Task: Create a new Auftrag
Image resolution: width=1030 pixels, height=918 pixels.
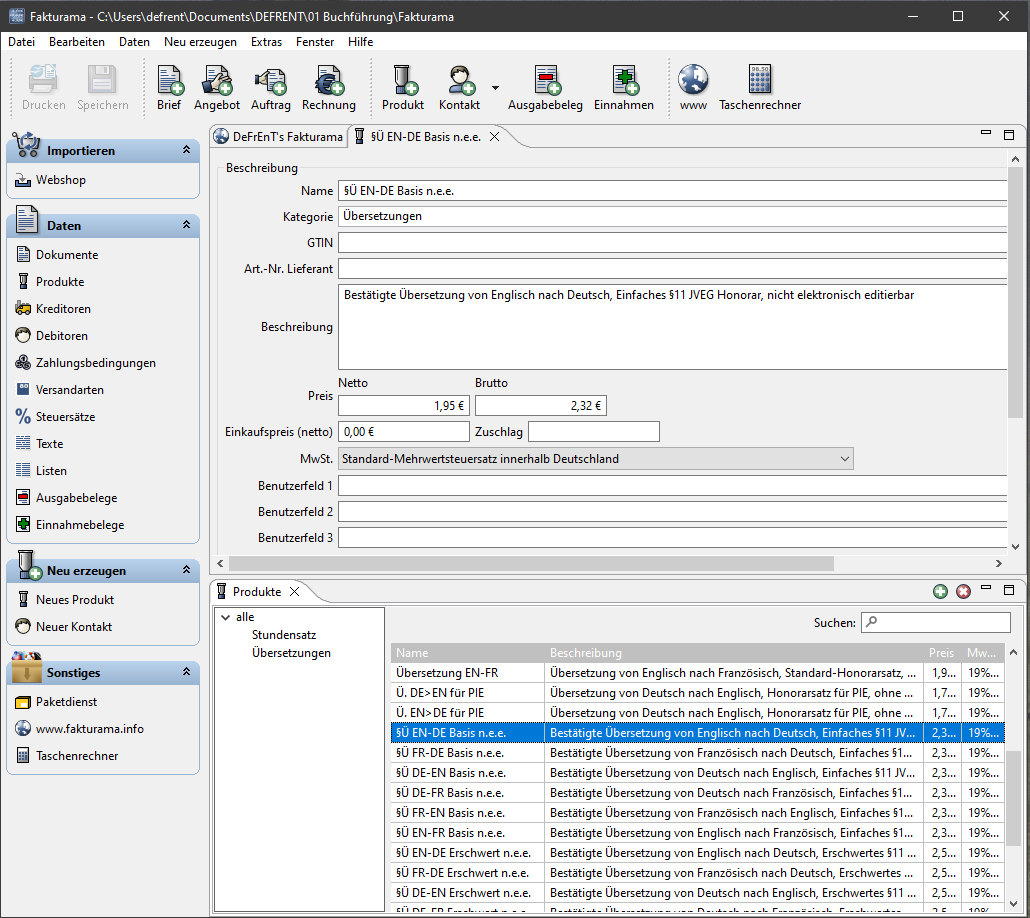Action: tap(271, 87)
